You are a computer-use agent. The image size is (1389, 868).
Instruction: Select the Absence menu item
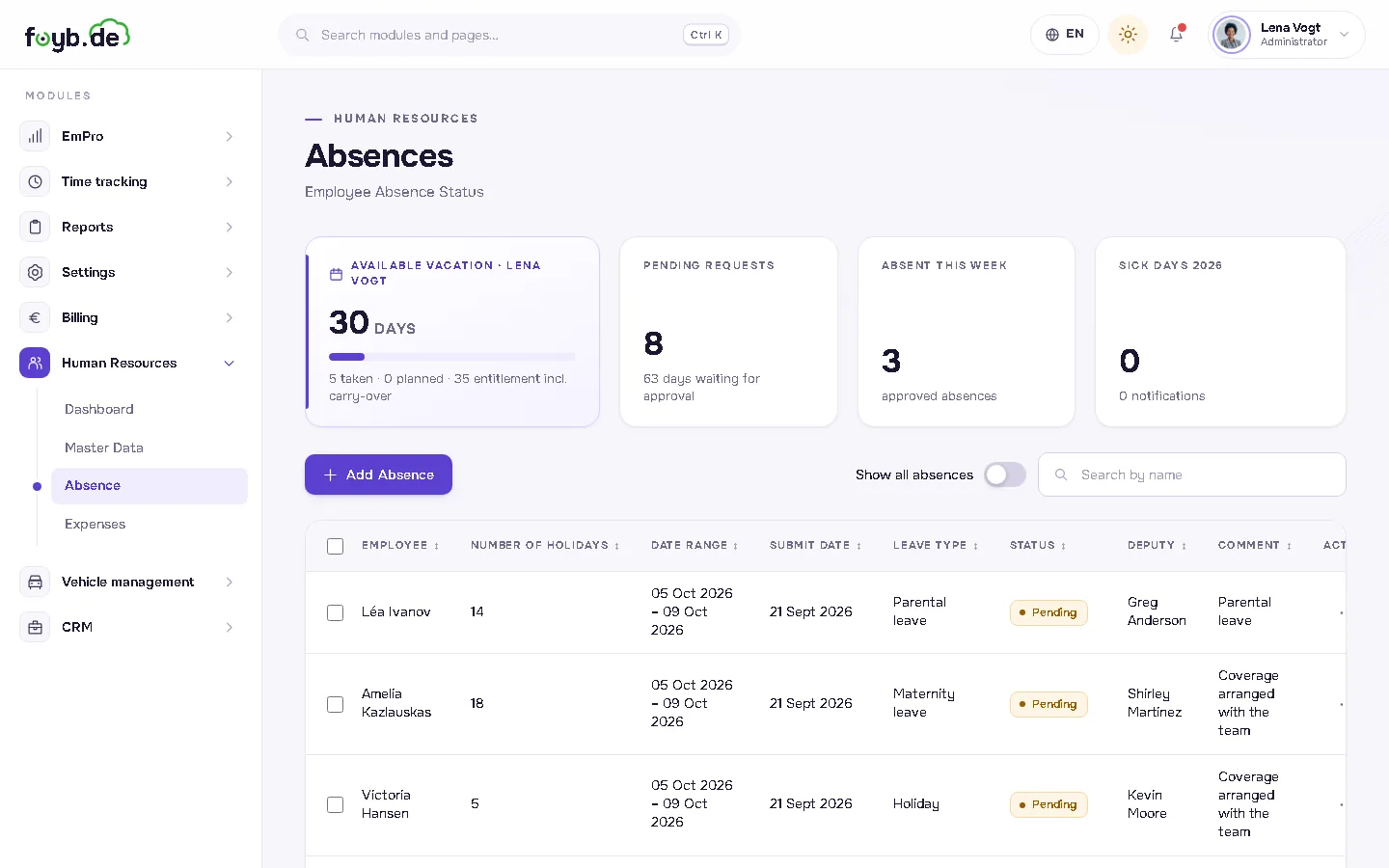(150, 486)
